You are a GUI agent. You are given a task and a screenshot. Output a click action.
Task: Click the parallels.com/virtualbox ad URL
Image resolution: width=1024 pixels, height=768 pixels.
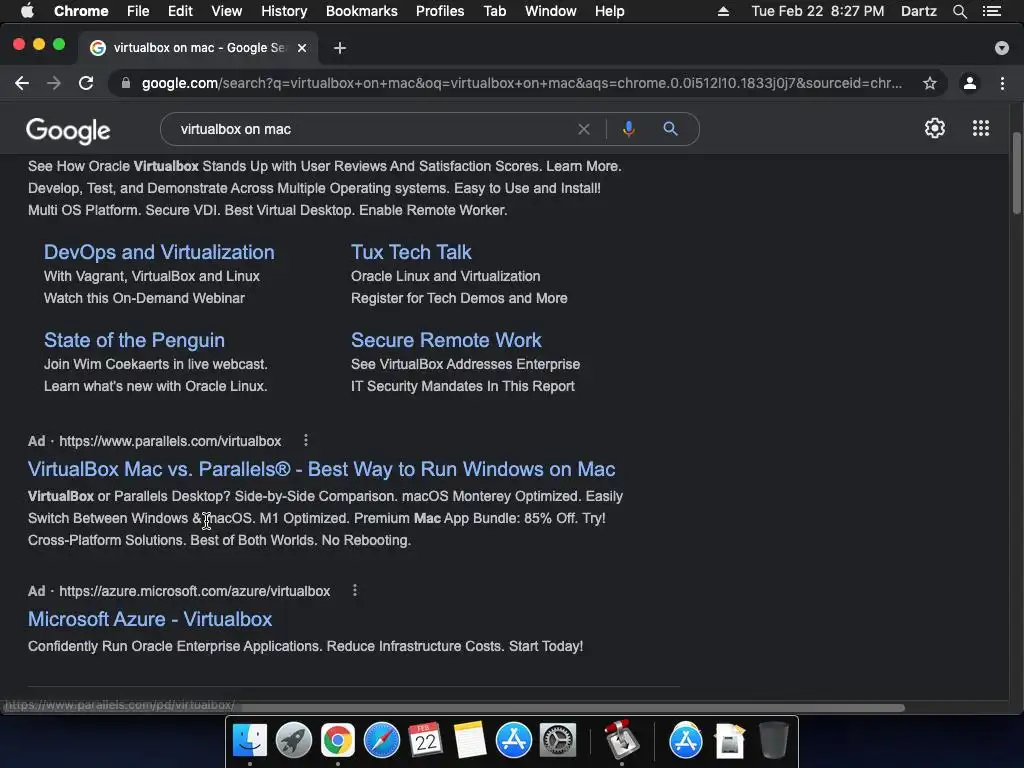(170, 441)
